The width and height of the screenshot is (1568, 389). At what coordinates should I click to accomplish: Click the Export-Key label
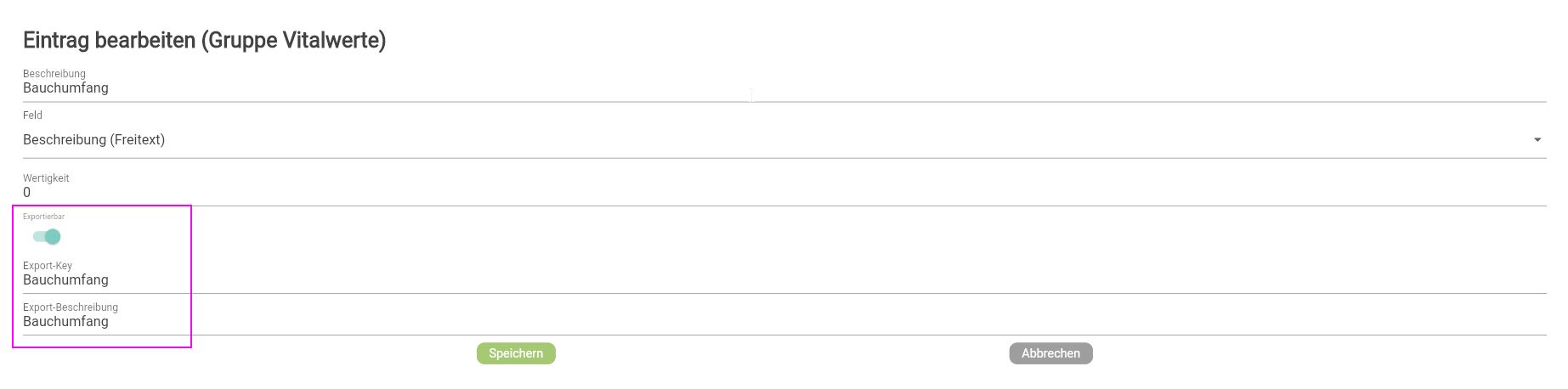tap(48, 266)
